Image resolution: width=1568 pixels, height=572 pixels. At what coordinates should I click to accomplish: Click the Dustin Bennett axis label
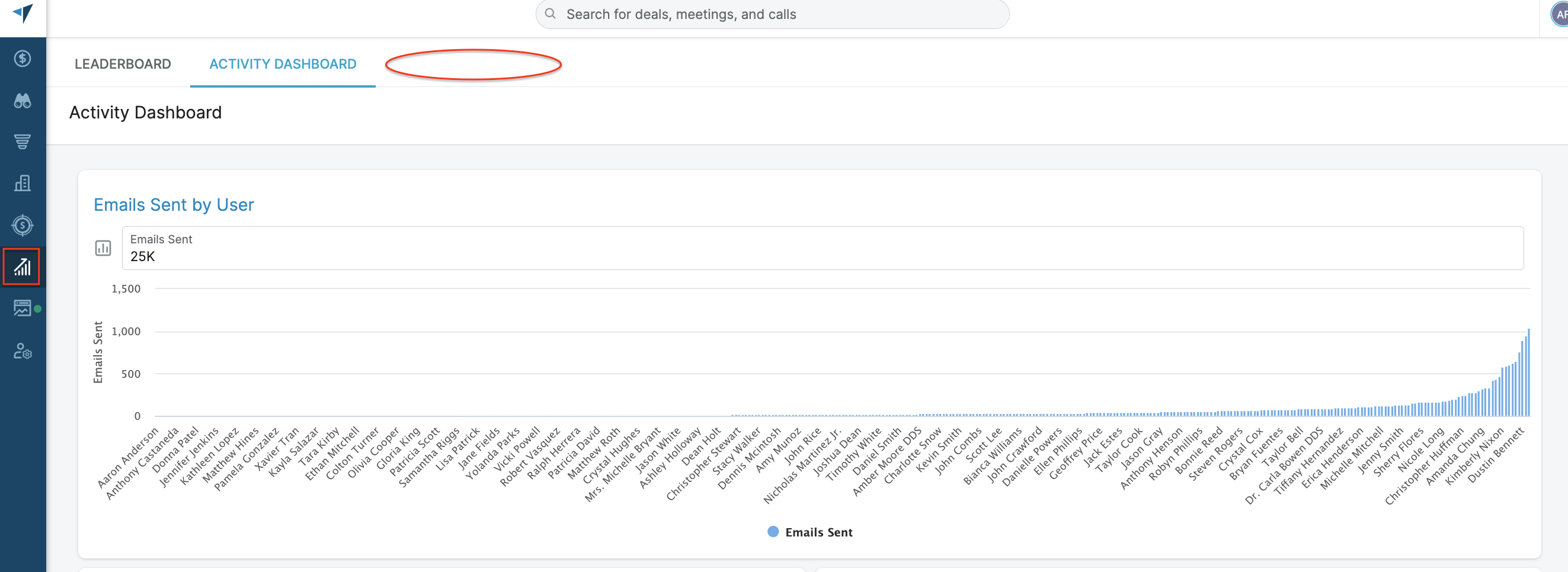[1496, 455]
